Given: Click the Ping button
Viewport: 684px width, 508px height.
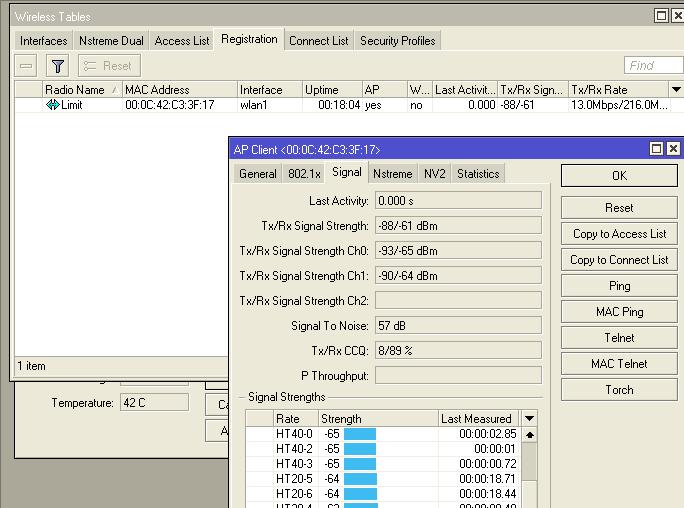Looking at the screenshot, I should click(619, 286).
